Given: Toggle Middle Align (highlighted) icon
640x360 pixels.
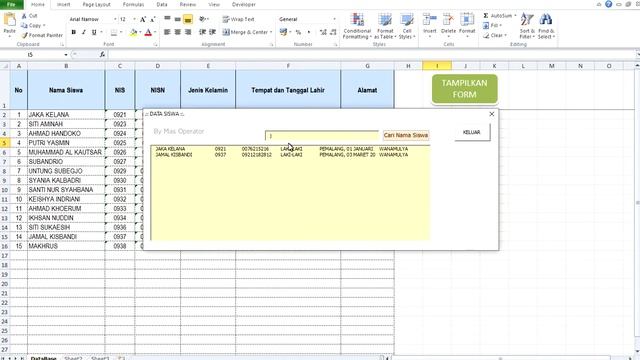Looking at the screenshot, I should tap(188, 19).
